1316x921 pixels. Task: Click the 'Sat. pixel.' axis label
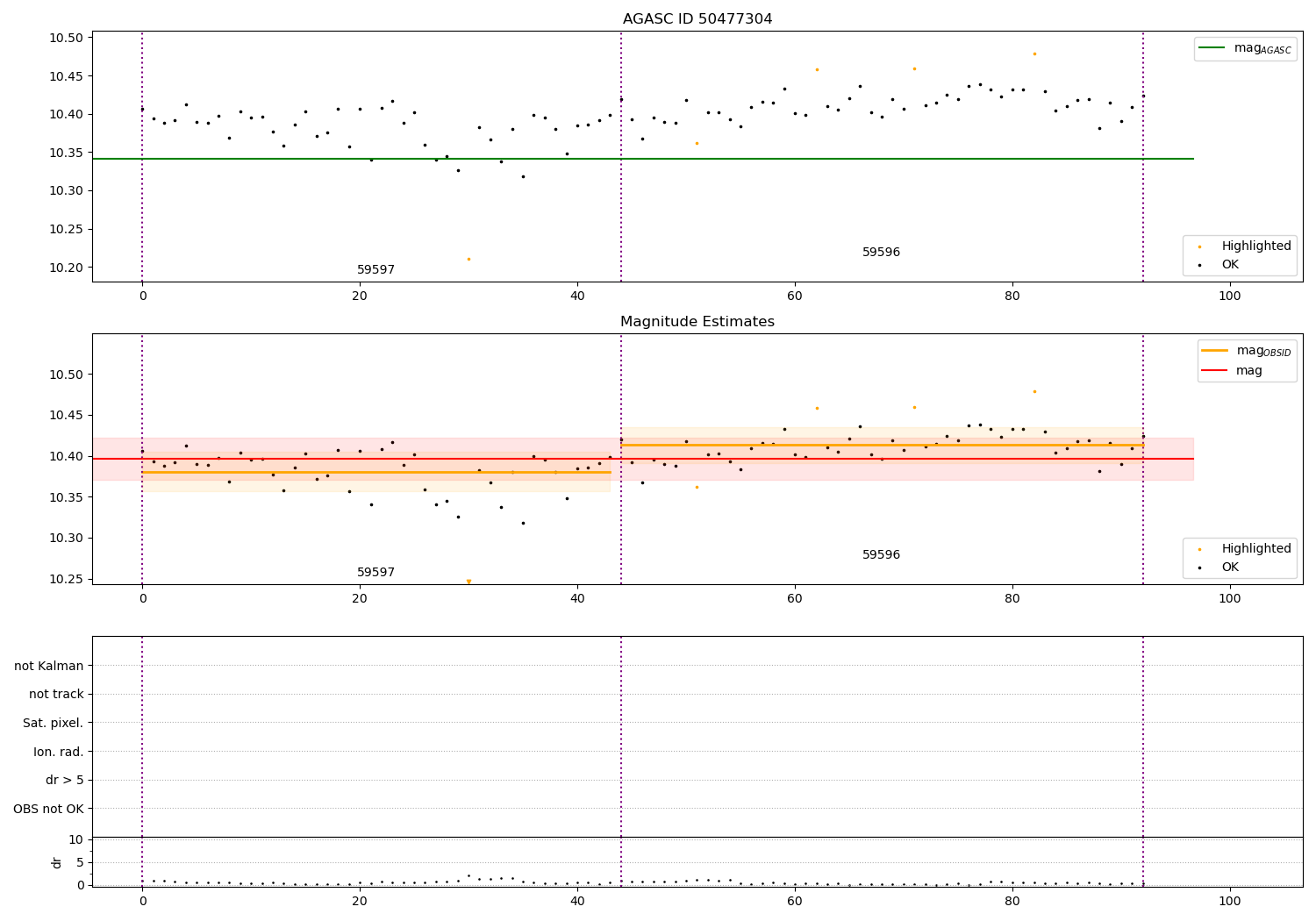coord(54,723)
